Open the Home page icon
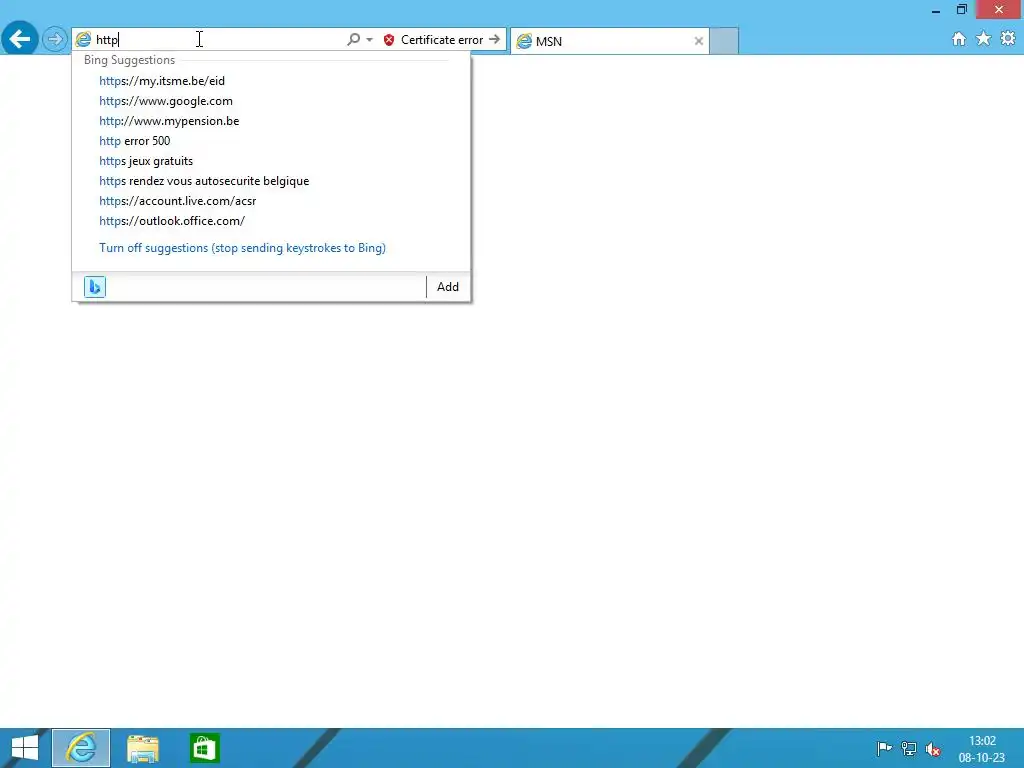1024x768 pixels. pos(959,39)
